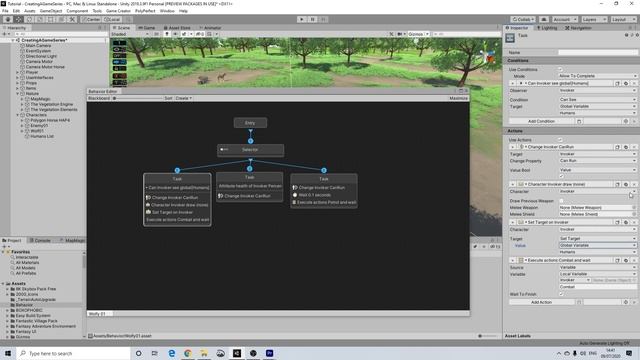Toggle the Use Actions checkbox
The image size is (640, 360).
pos(560,140)
